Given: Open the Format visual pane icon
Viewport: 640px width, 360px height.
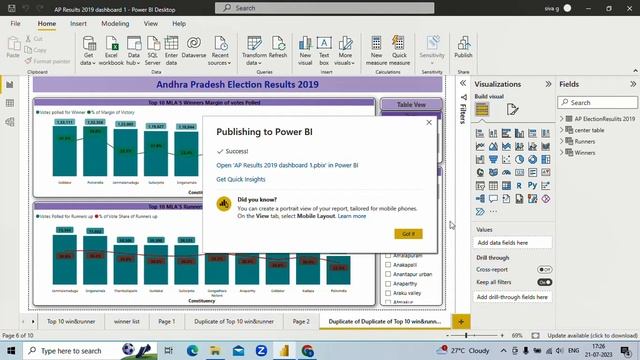Looking at the screenshot, I should coord(512,109).
